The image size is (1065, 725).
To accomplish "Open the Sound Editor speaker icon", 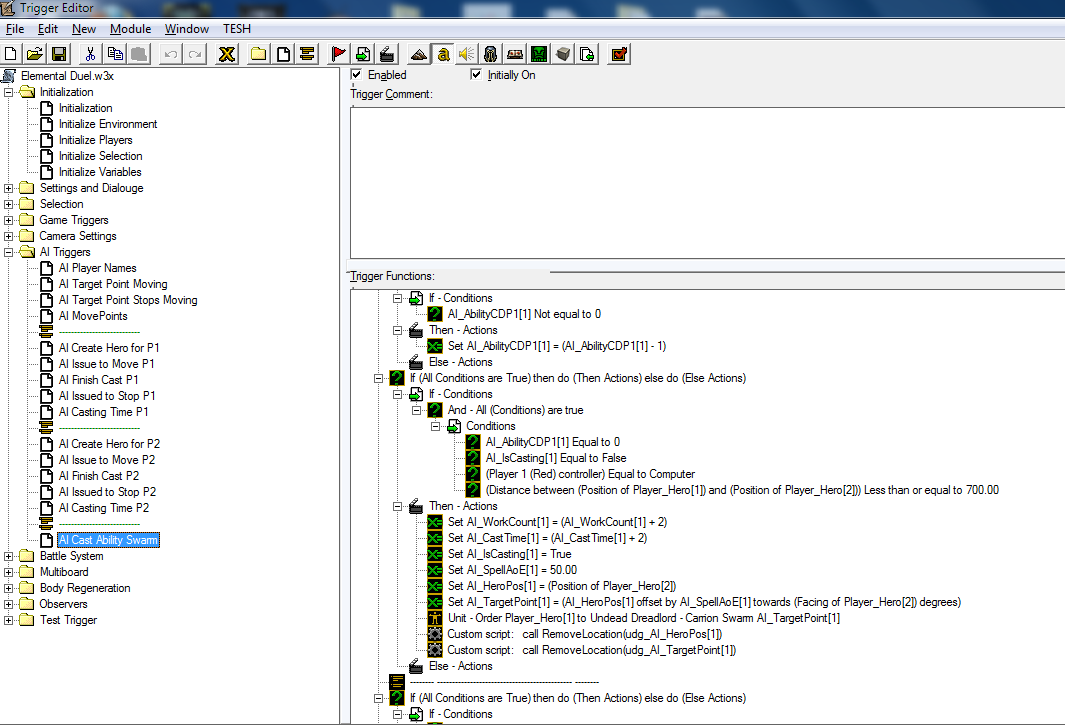I will [x=467, y=54].
